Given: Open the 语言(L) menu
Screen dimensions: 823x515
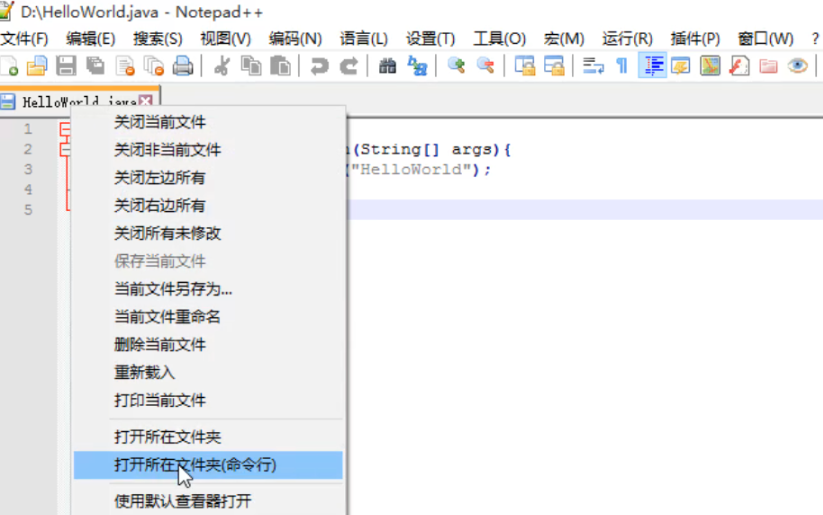Looking at the screenshot, I should 363,39.
